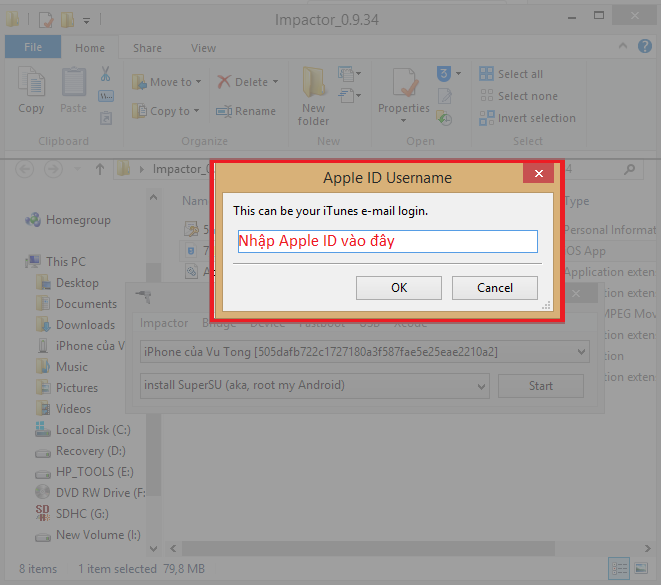The image size is (661, 585).
Task: Click the Rename button in ribbon
Action: [246, 111]
